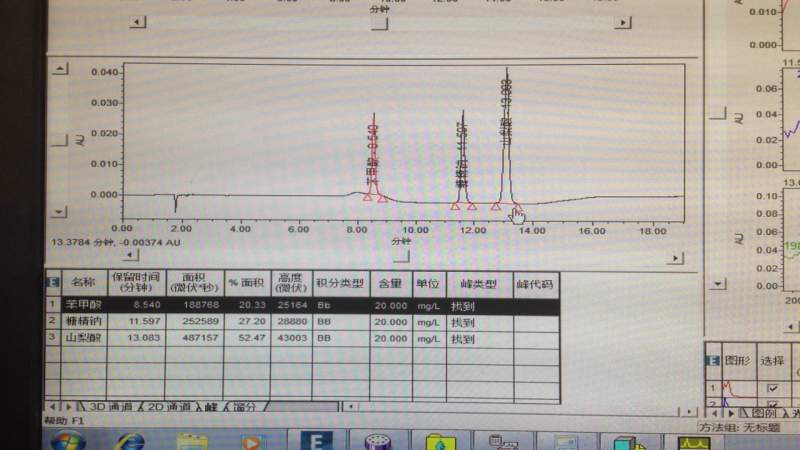Image resolution: width=800 pixels, height=450 pixels.
Task: Click height cell 28880
Action: click(x=291, y=321)
